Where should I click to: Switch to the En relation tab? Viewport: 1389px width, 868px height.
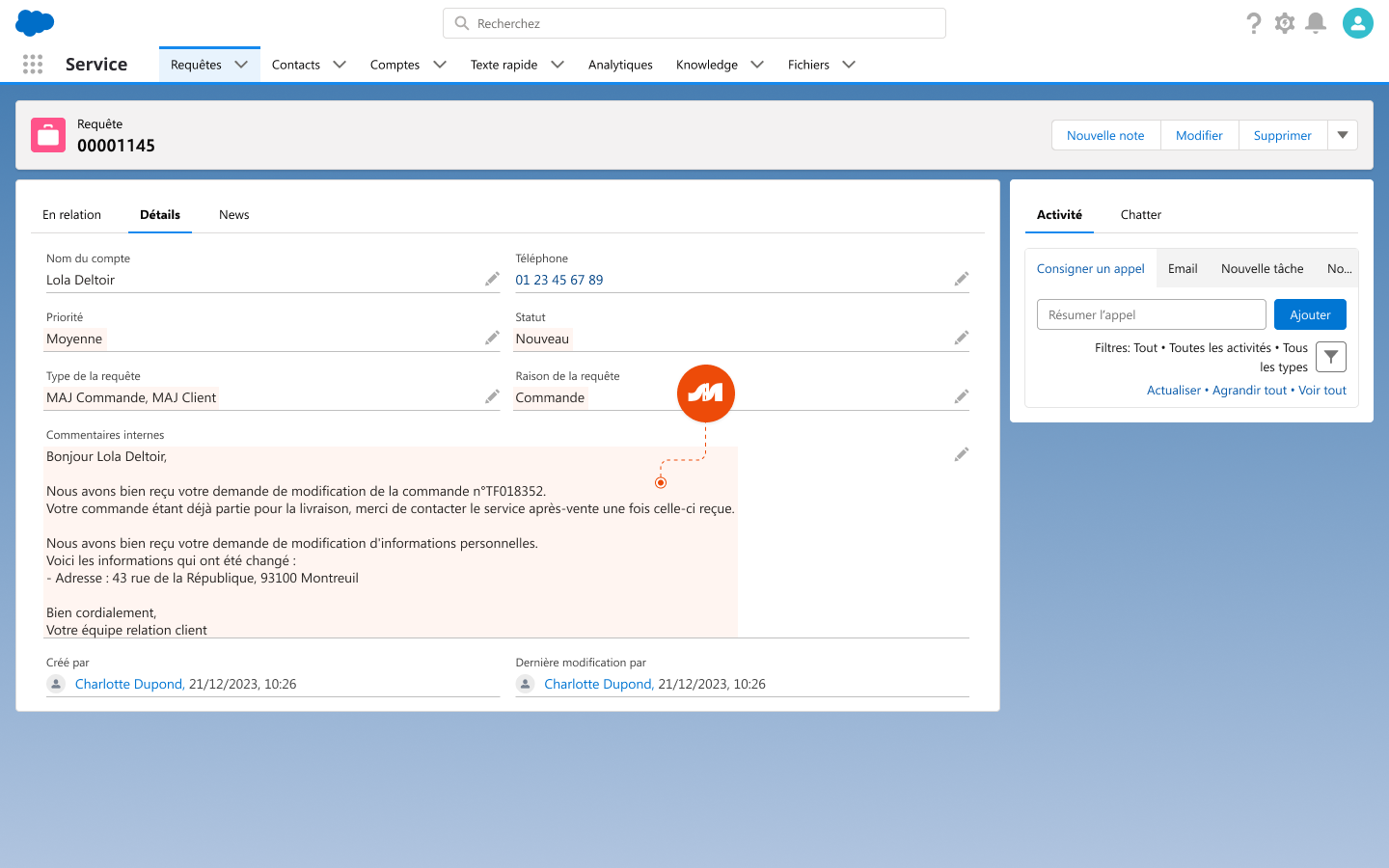71,215
